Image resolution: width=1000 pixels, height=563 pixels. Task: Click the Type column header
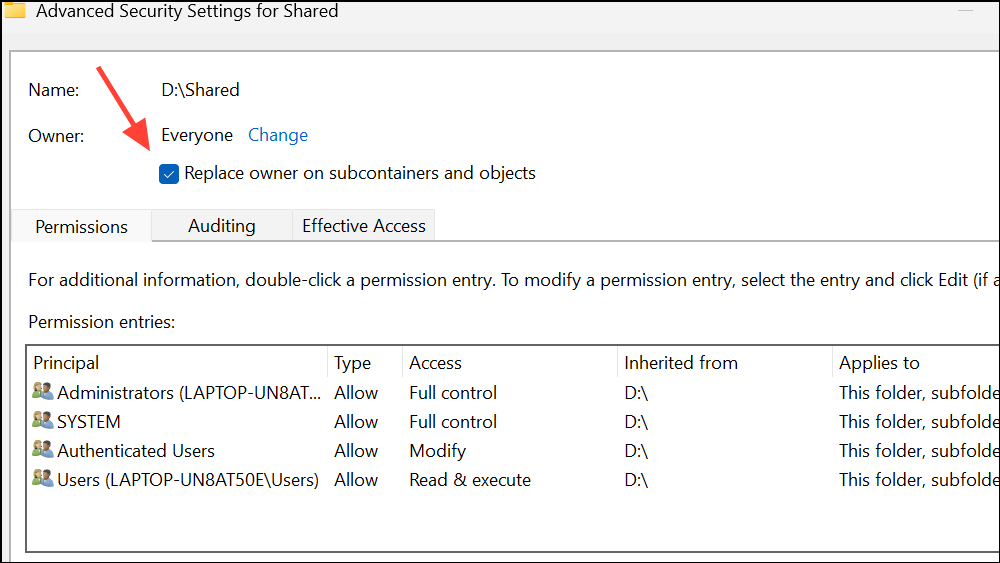coord(352,363)
